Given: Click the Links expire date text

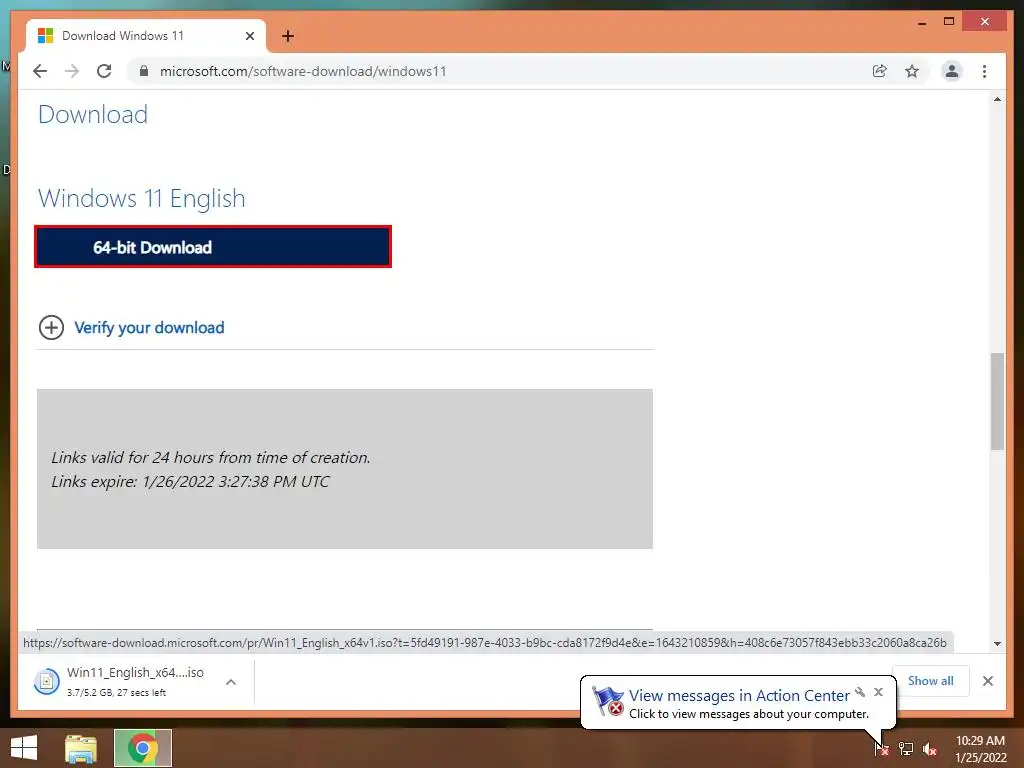Looking at the screenshot, I should [x=190, y=481].
